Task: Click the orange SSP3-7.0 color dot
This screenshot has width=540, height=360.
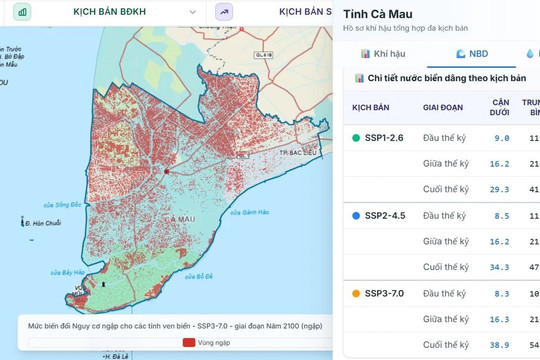Action: point(356,294)
